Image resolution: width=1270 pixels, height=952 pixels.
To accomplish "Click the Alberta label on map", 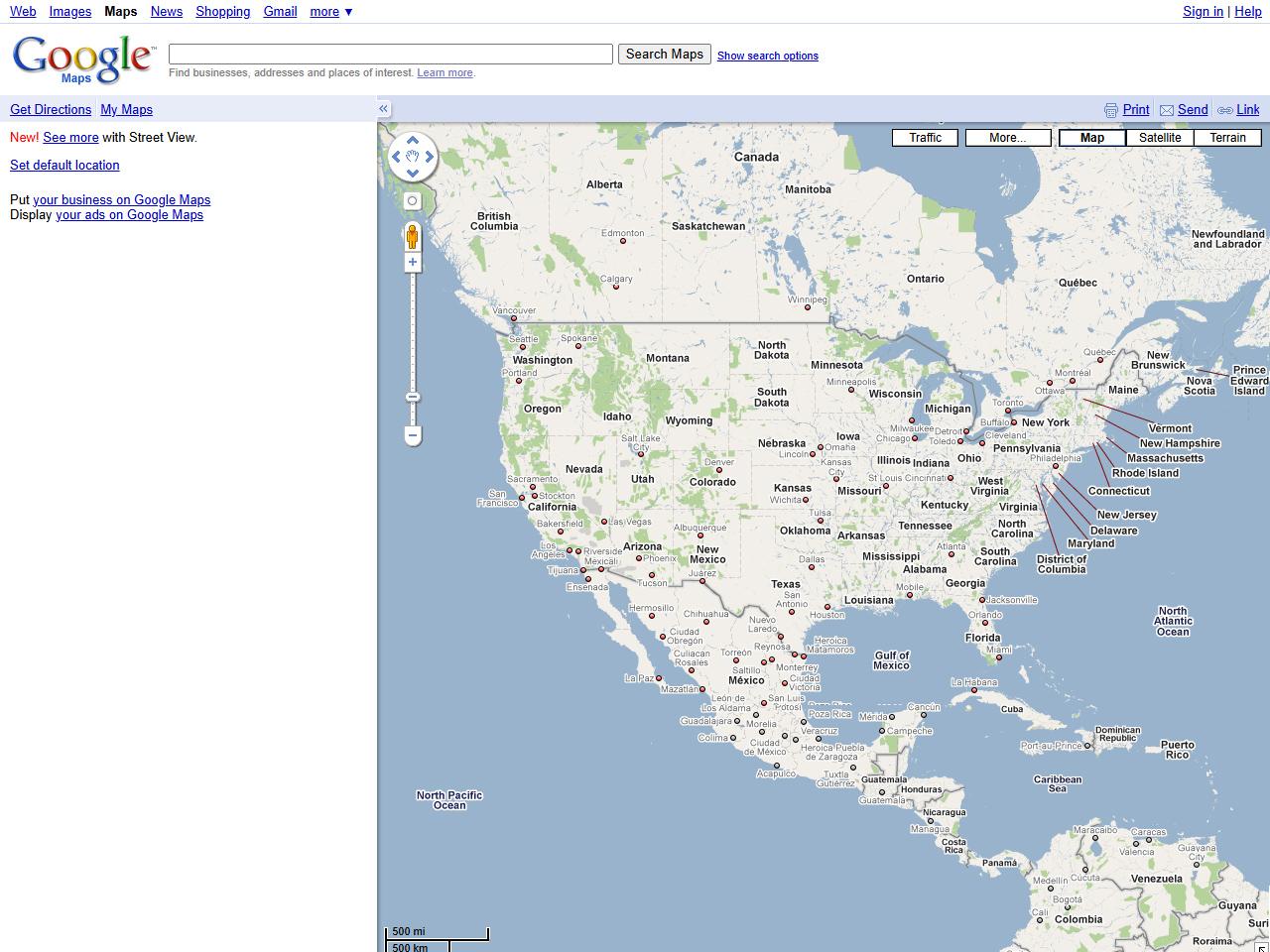I will tap(604, 184).
